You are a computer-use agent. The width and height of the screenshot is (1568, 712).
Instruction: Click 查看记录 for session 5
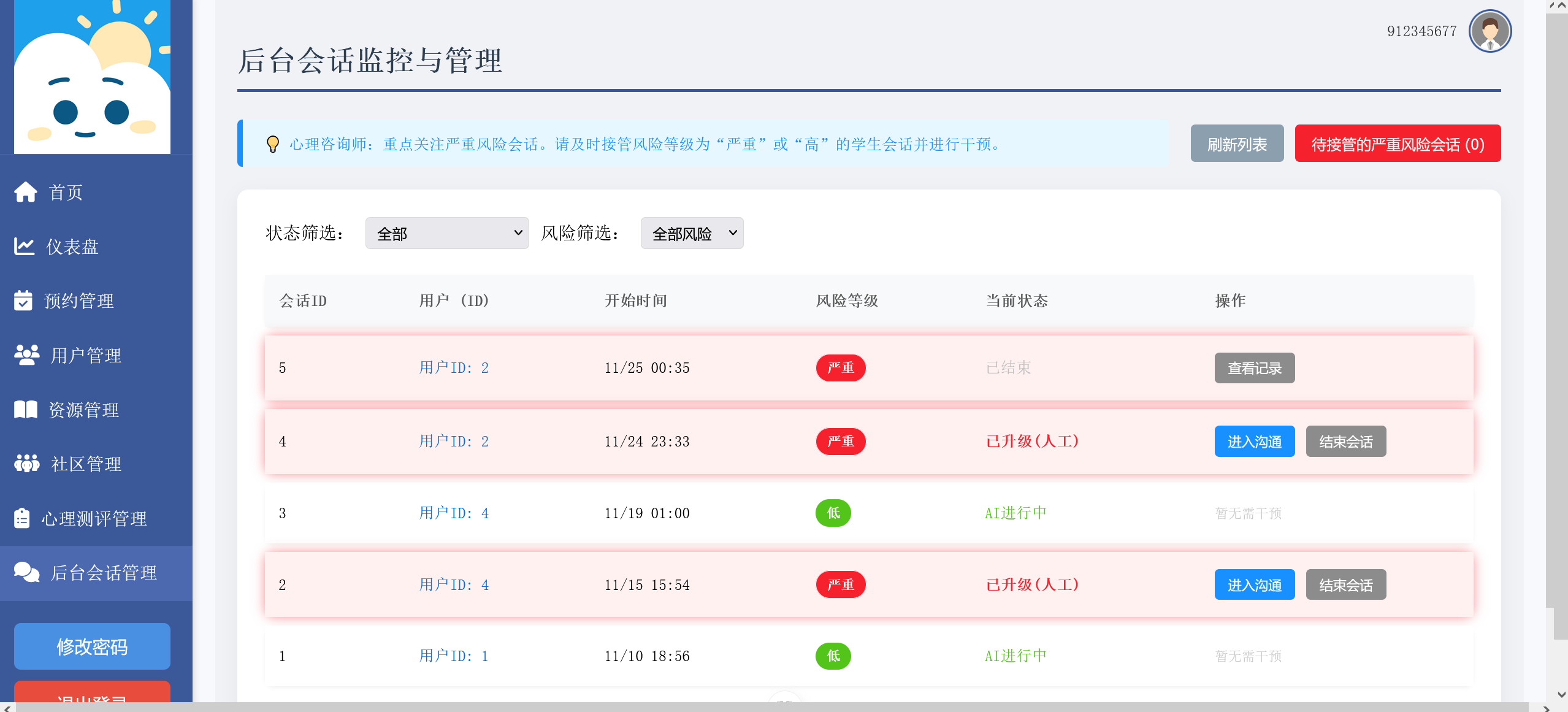(x=1255, y=368)
